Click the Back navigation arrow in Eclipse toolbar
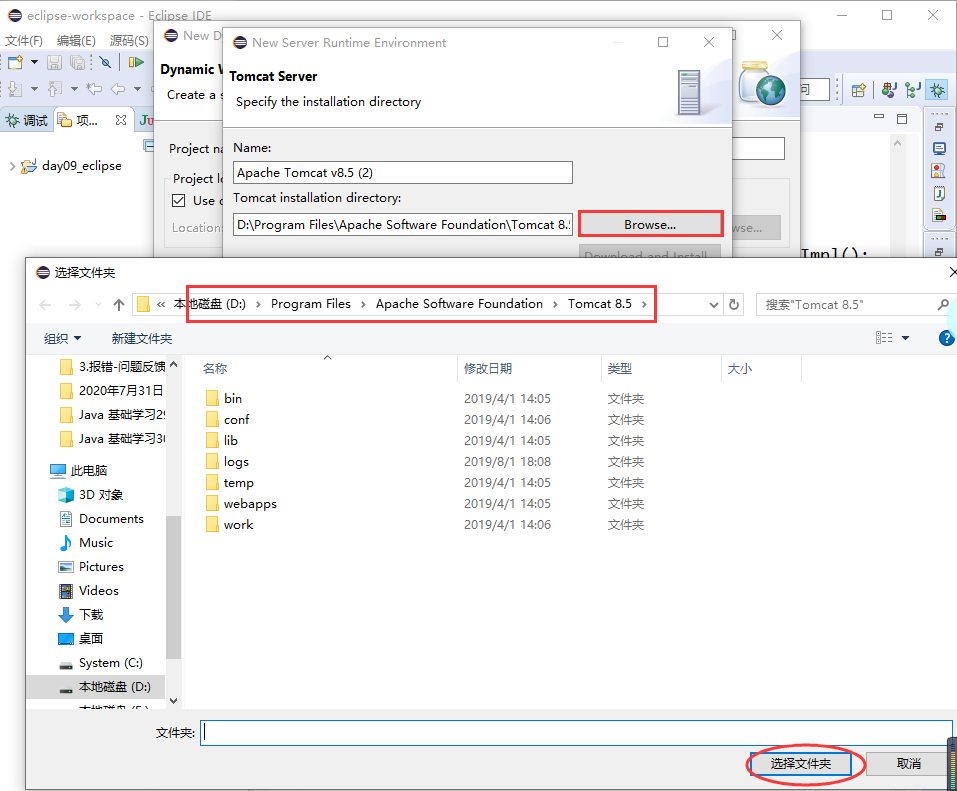The height and width of the screenshot is (791, 957). [118, 89]
